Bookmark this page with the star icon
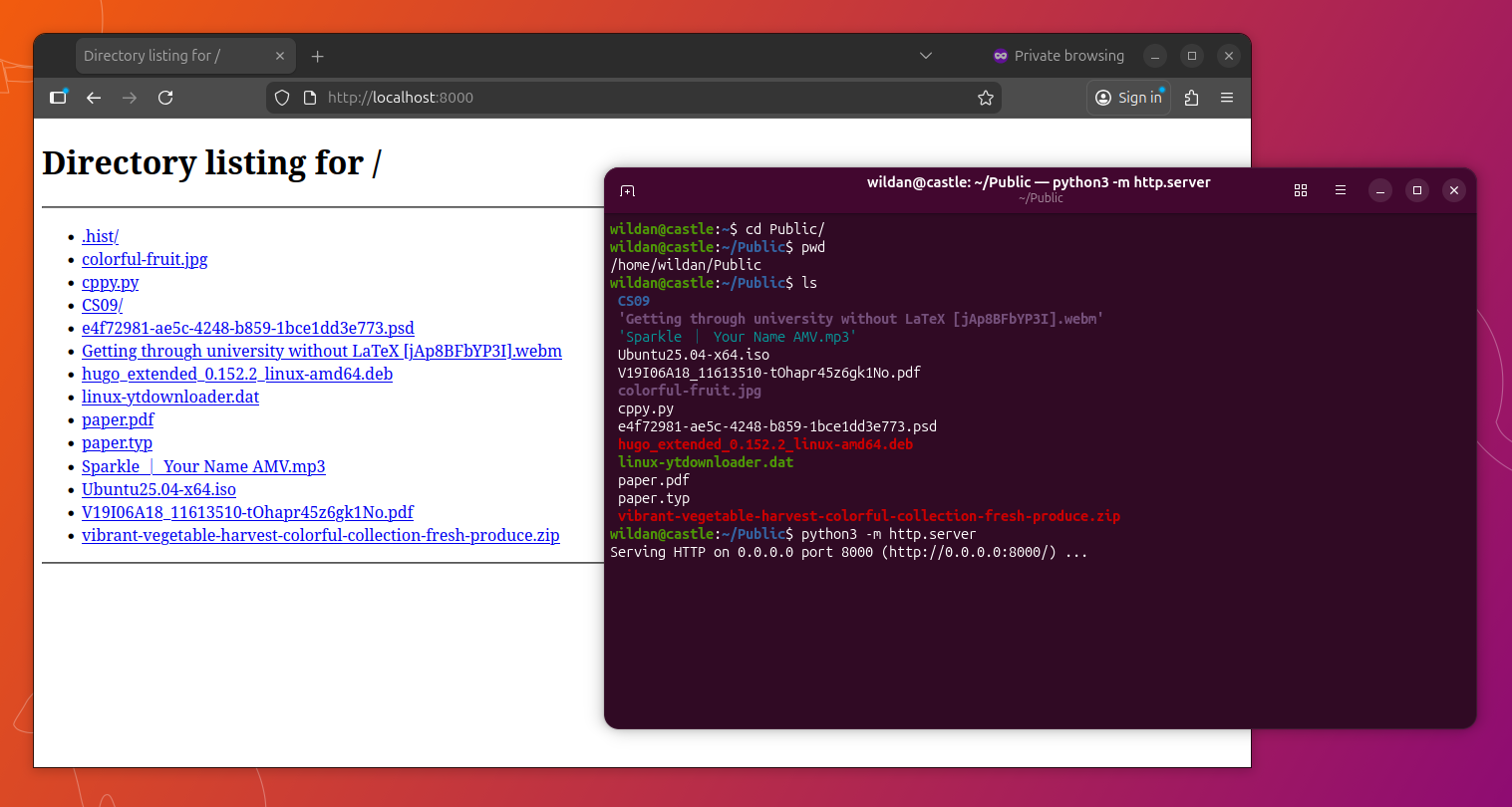The height and width of the screenshot is (807, 1512). [x=985, y=98]
